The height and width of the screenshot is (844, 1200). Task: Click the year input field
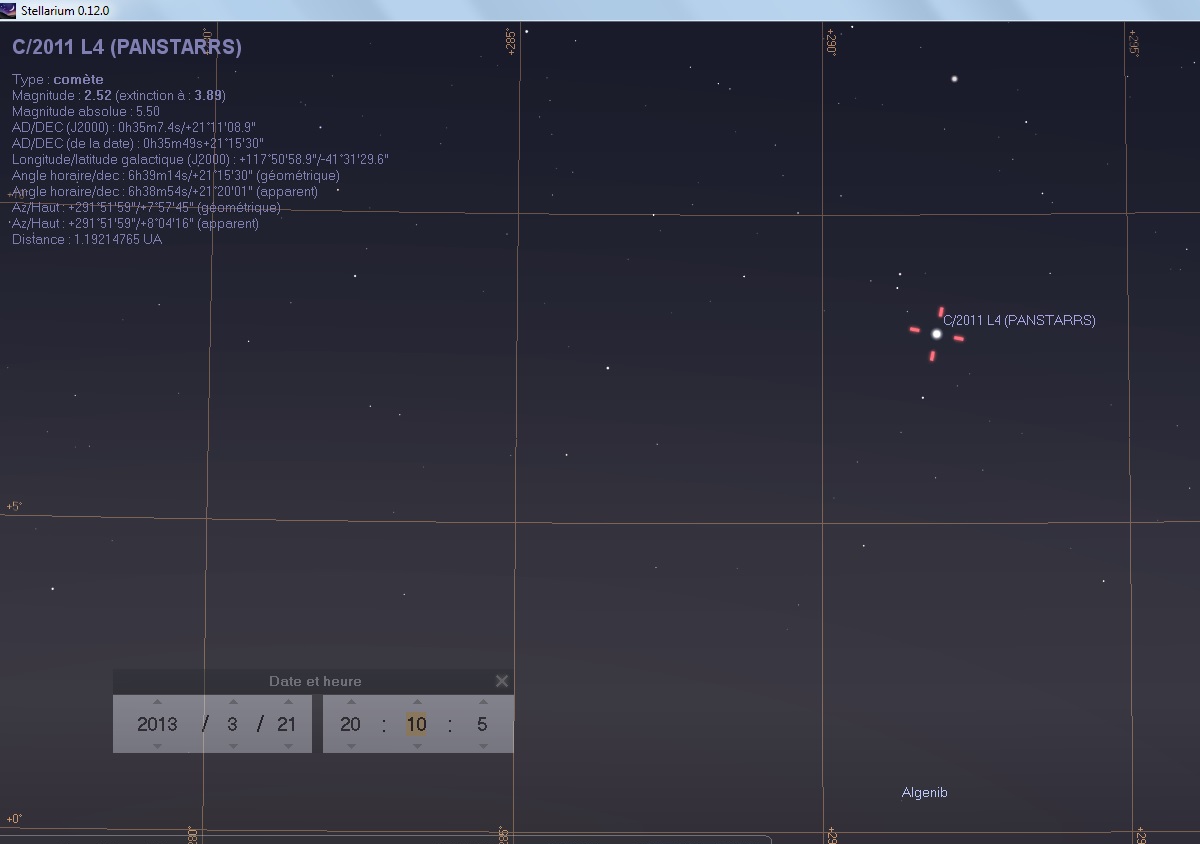point(157,724)
